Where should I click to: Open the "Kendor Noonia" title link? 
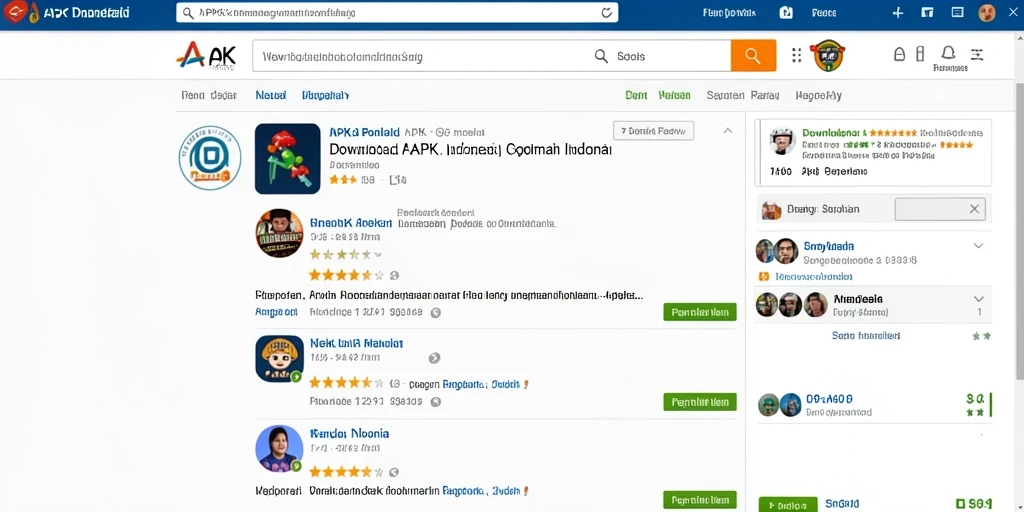tap(349, 434)
